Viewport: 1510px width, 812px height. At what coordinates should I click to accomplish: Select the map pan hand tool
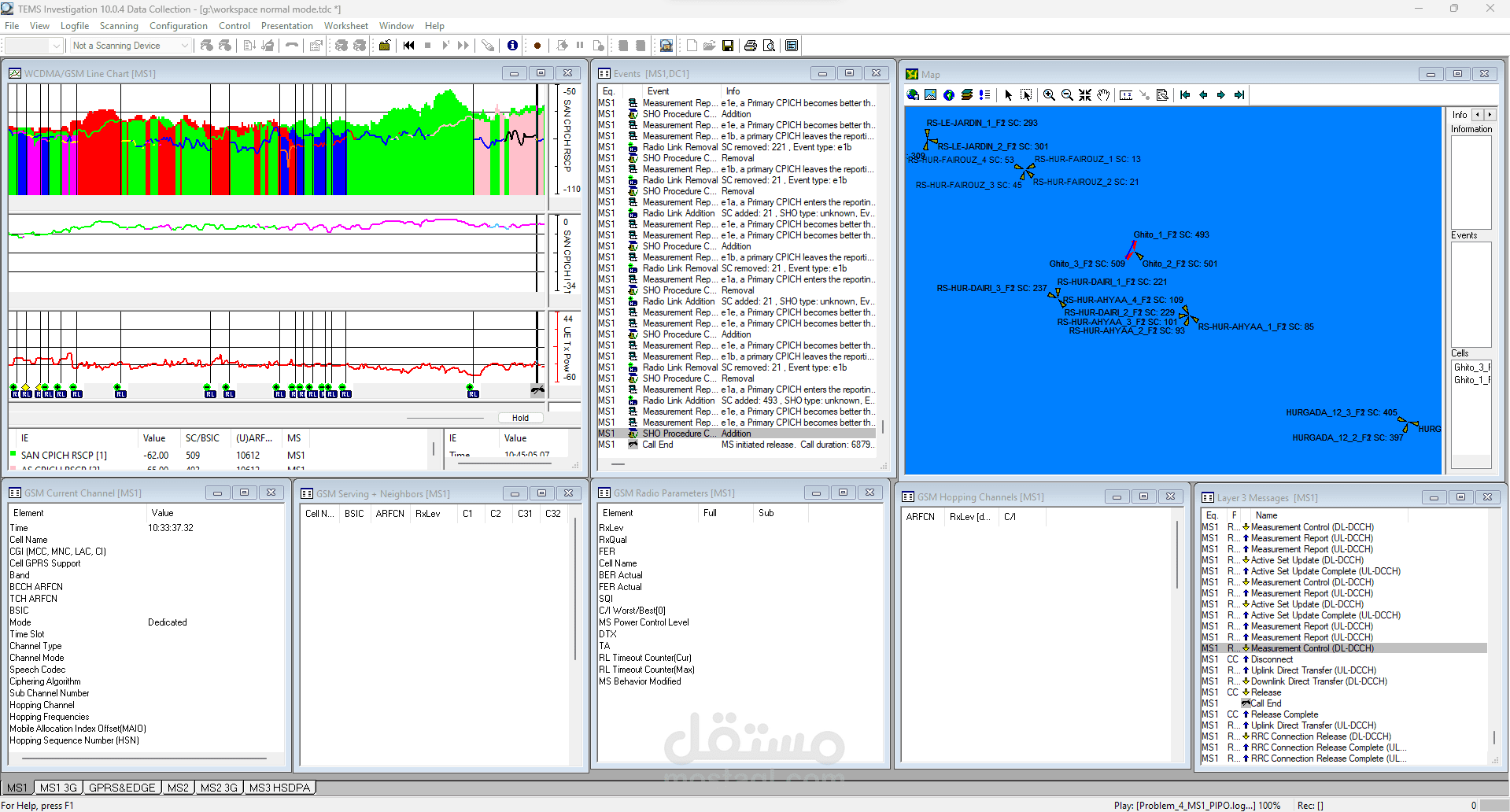[x=1103, y=95]
